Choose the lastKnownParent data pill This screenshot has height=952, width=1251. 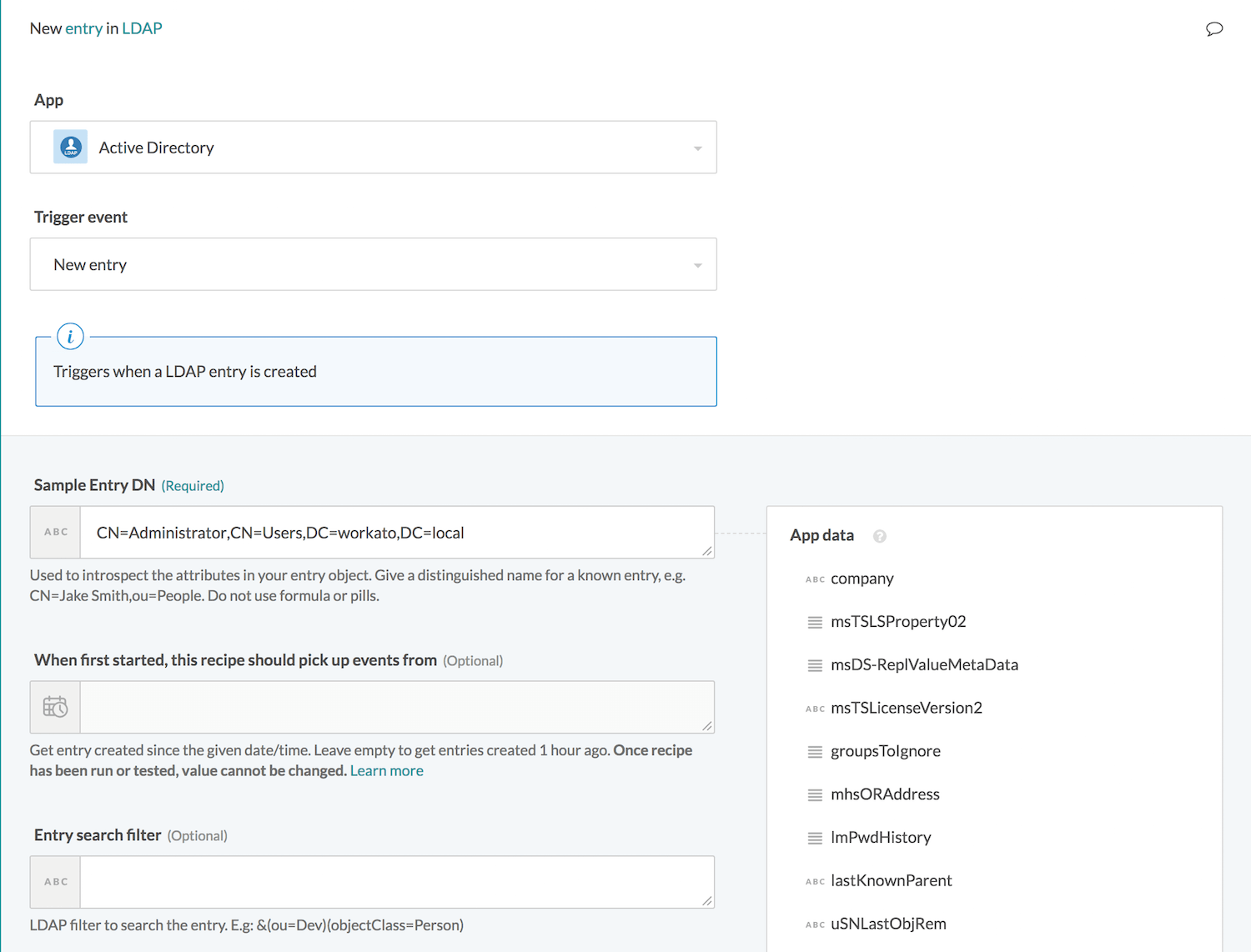click(891, 881)
